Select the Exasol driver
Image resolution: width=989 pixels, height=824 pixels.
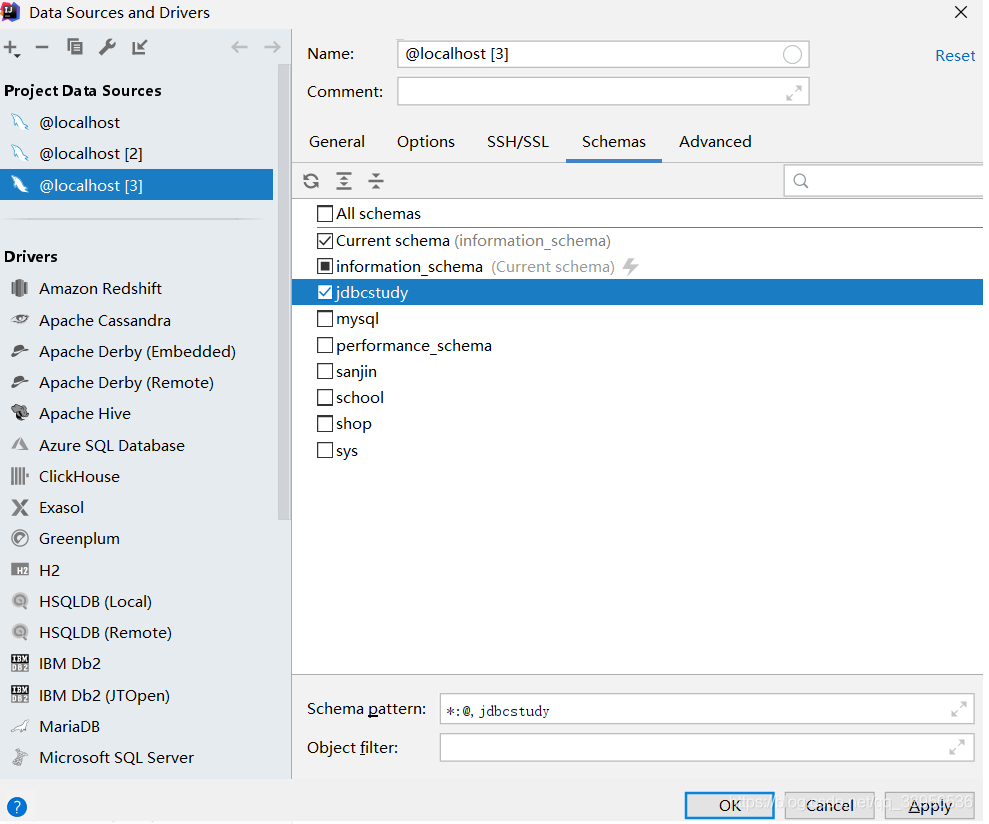pos(61,507)
